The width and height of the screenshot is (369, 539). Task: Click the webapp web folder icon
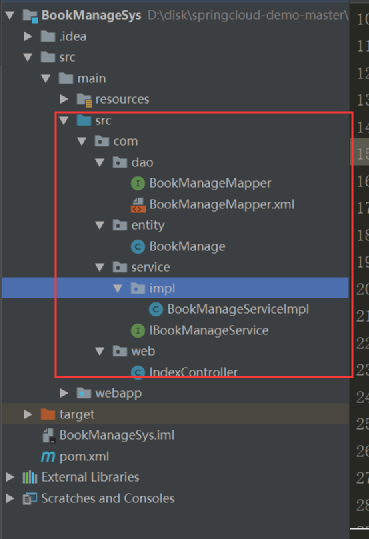click(84, 393)
